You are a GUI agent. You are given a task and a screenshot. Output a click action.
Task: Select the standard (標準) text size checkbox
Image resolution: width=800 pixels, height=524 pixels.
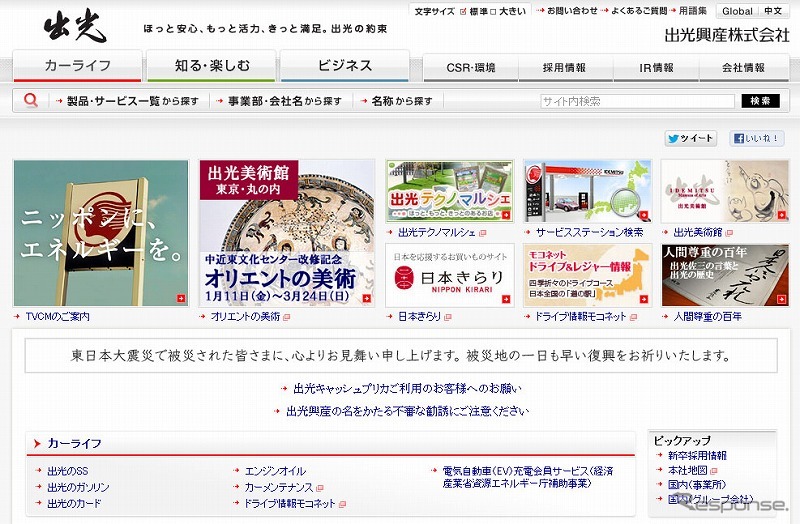pyautogui.click(x=463, y=11)
